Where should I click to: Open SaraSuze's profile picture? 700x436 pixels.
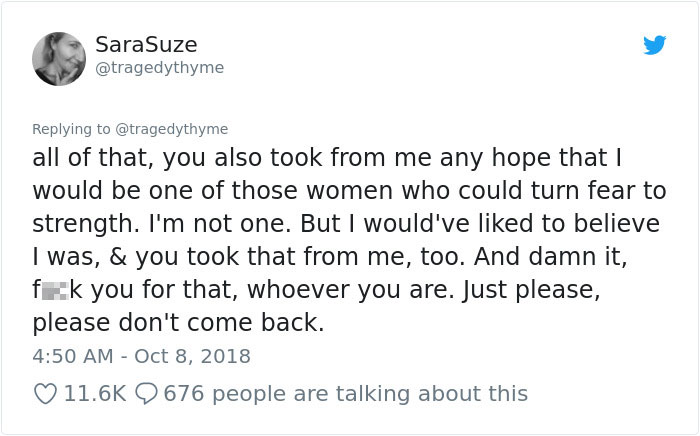point(59,58)
